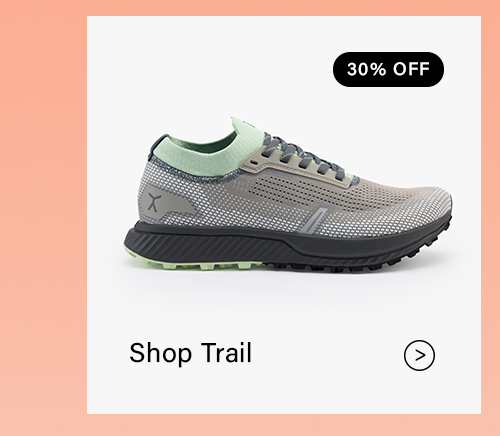Click the green outsole lugs at the heel
Viewport: 500px width, 436px height.
click(193, 263)
